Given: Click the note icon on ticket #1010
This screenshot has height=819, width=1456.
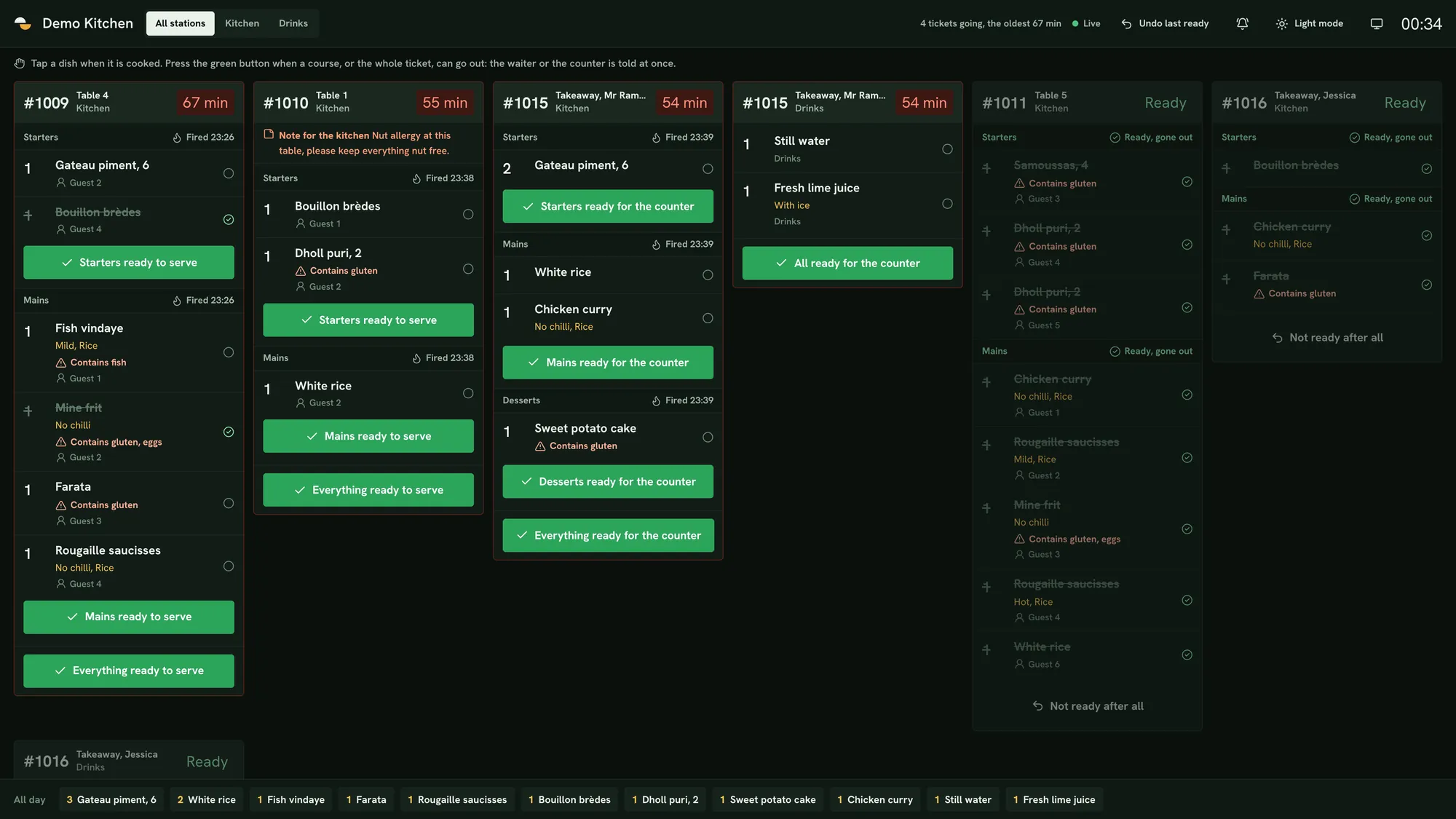Looking at the screenshot, I should (269, 135).
